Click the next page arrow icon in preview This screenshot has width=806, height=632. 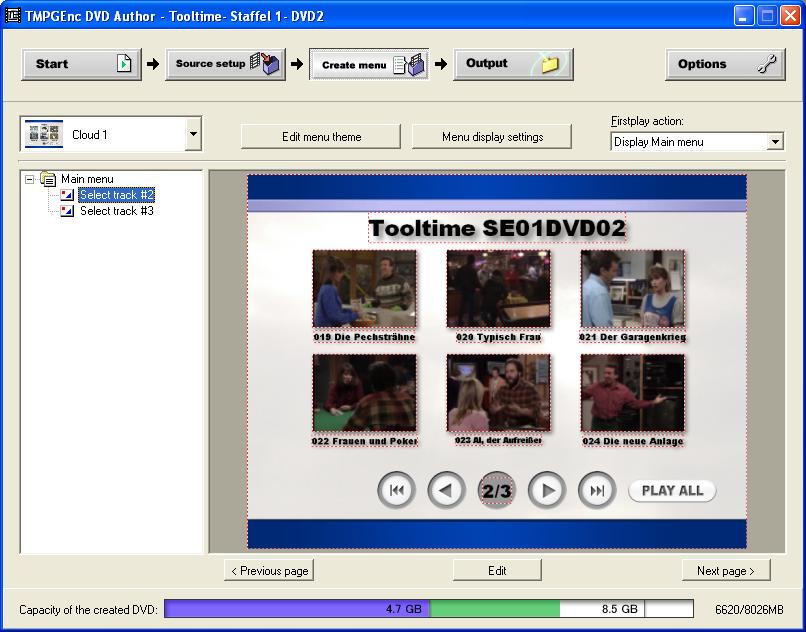click(547, 490)
